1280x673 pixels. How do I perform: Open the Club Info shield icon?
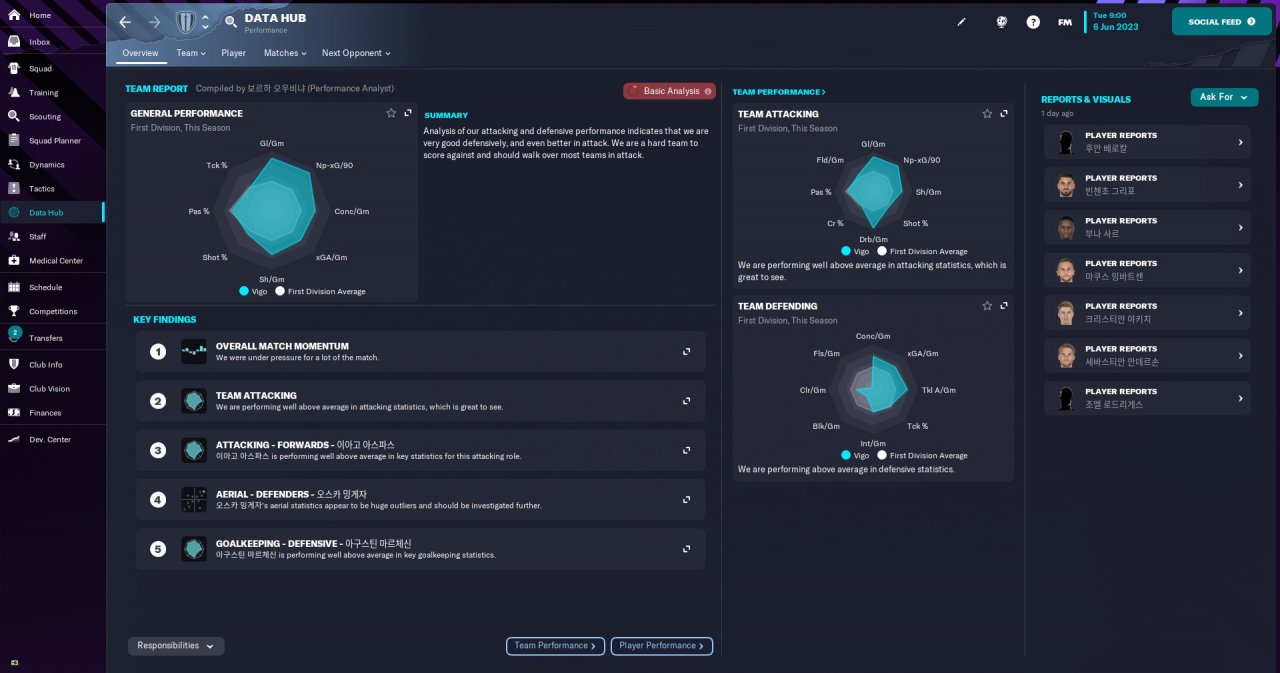pos(14,364)
